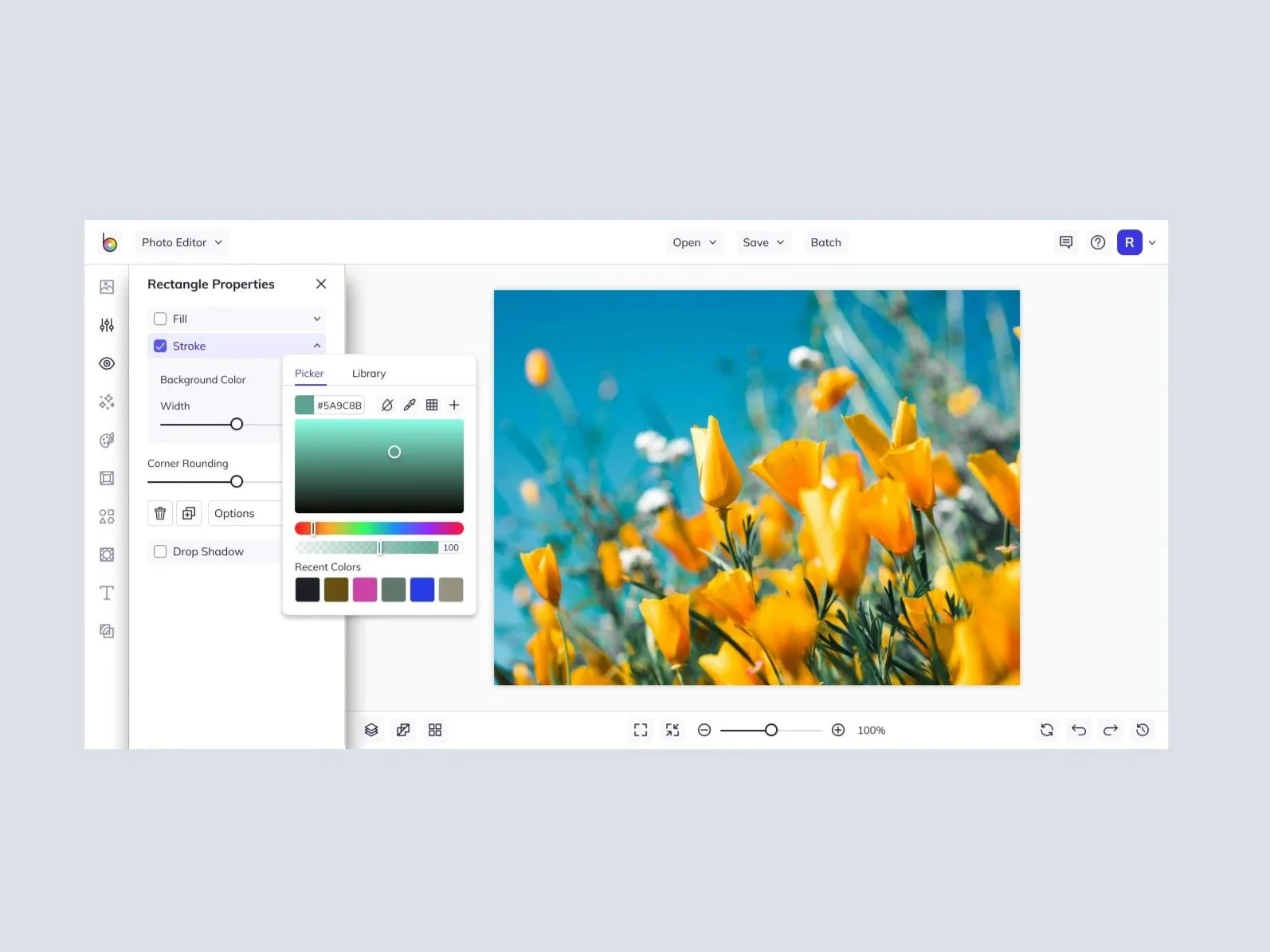Open the Artsy palette icon
Viewport: 1270px width, 952px height.
107,440
